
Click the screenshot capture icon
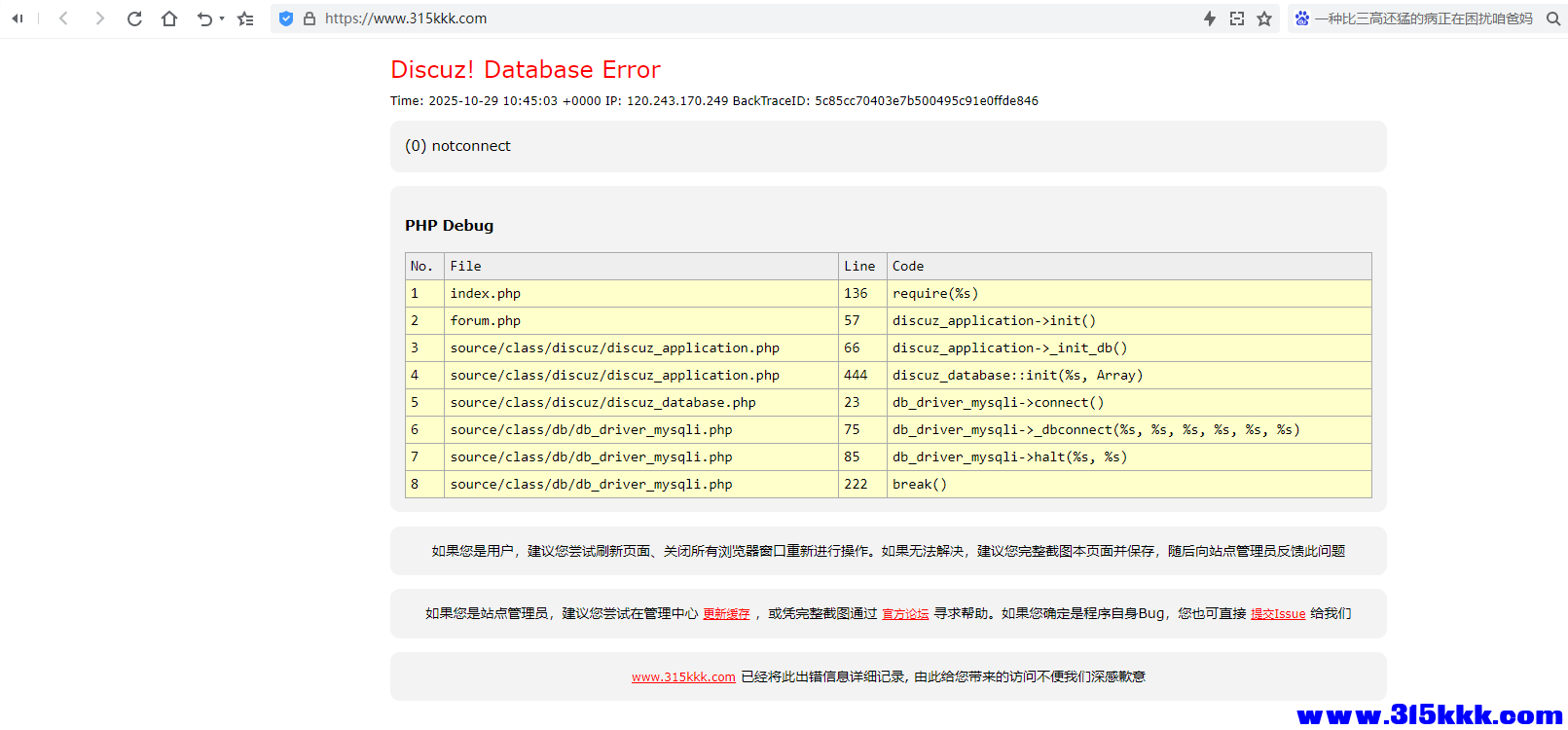[1237, 18]
